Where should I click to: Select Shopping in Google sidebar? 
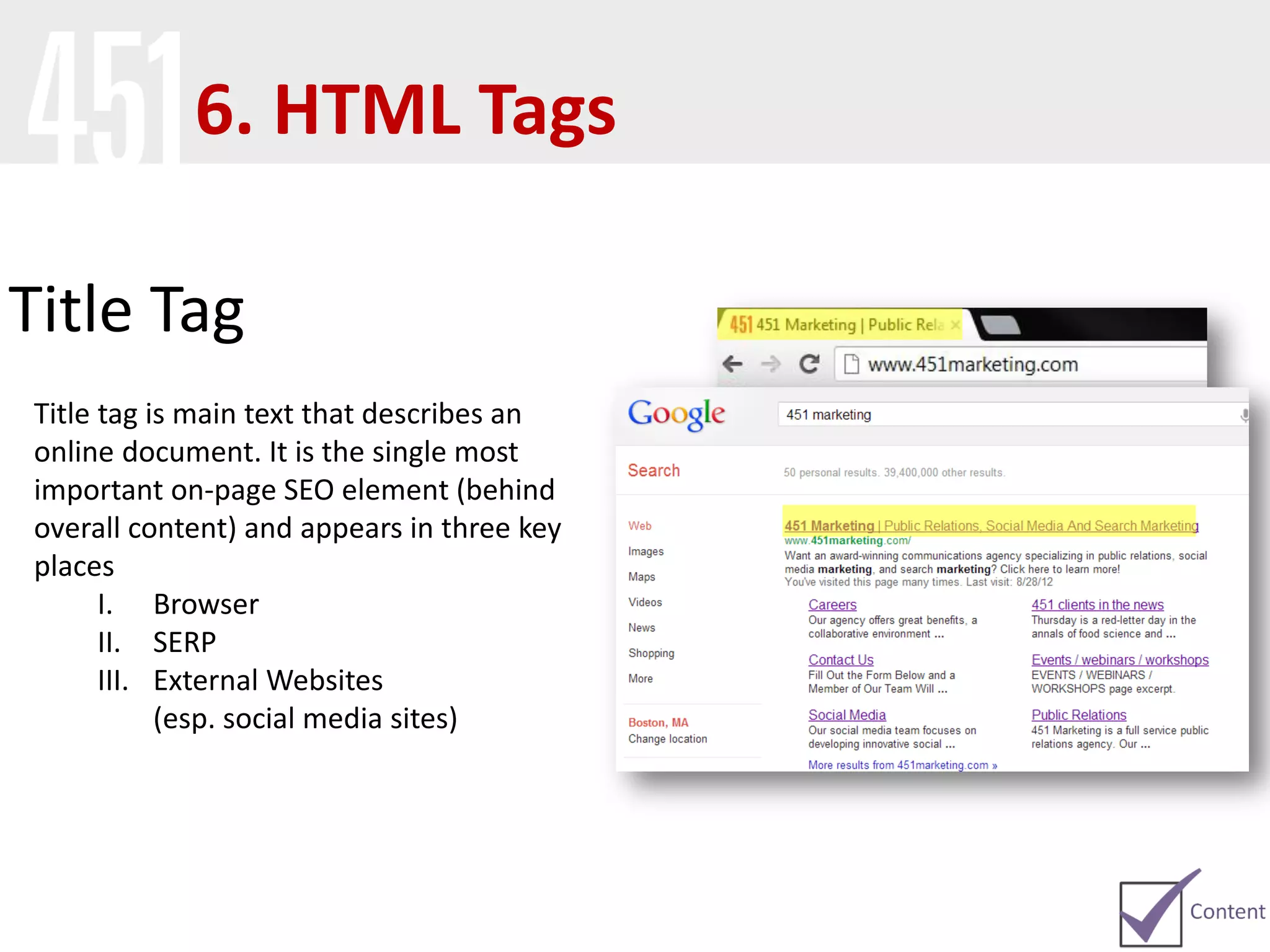pyautogui.click(x=651, y=653)
